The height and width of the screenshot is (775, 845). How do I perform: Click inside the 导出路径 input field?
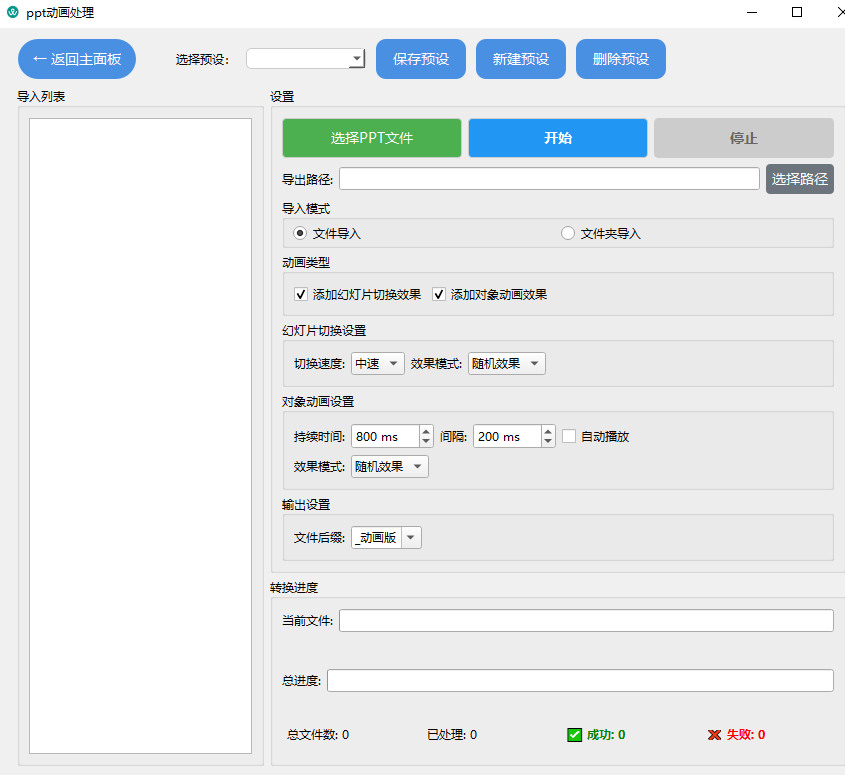click(x=548, y=178)
